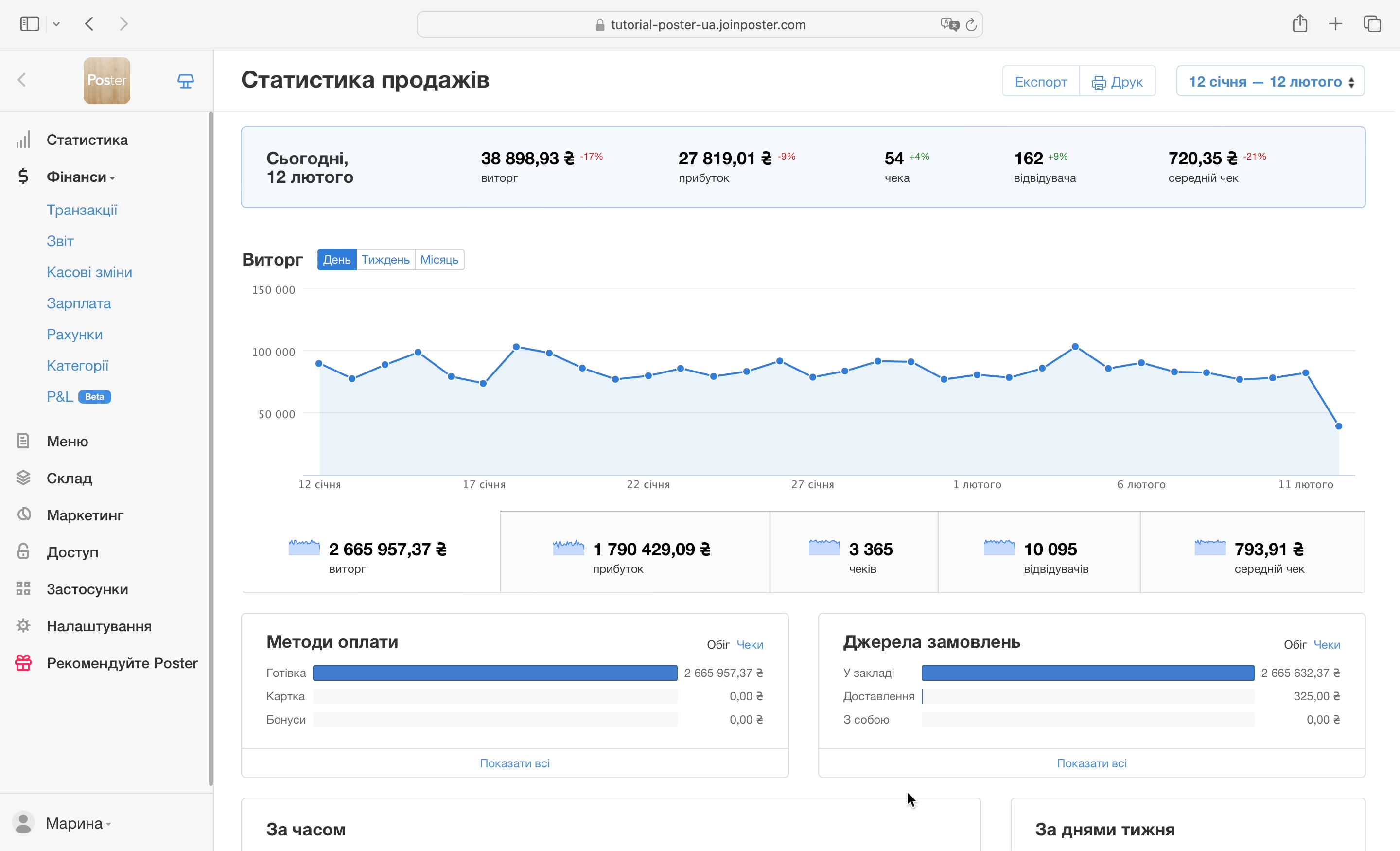The image size is (1400, 851).
Task: Switch Джерела замовлень to Чеки
Action: coord(1327,645)
